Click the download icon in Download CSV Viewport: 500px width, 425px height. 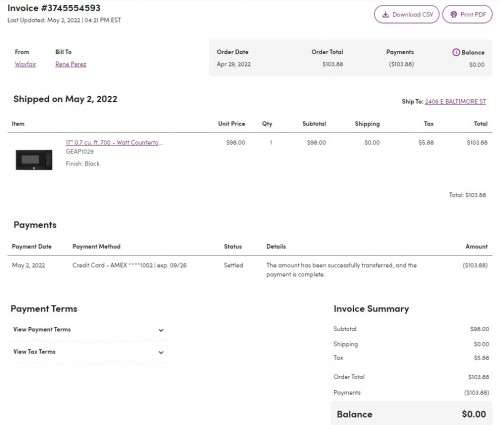coord(385,15)
